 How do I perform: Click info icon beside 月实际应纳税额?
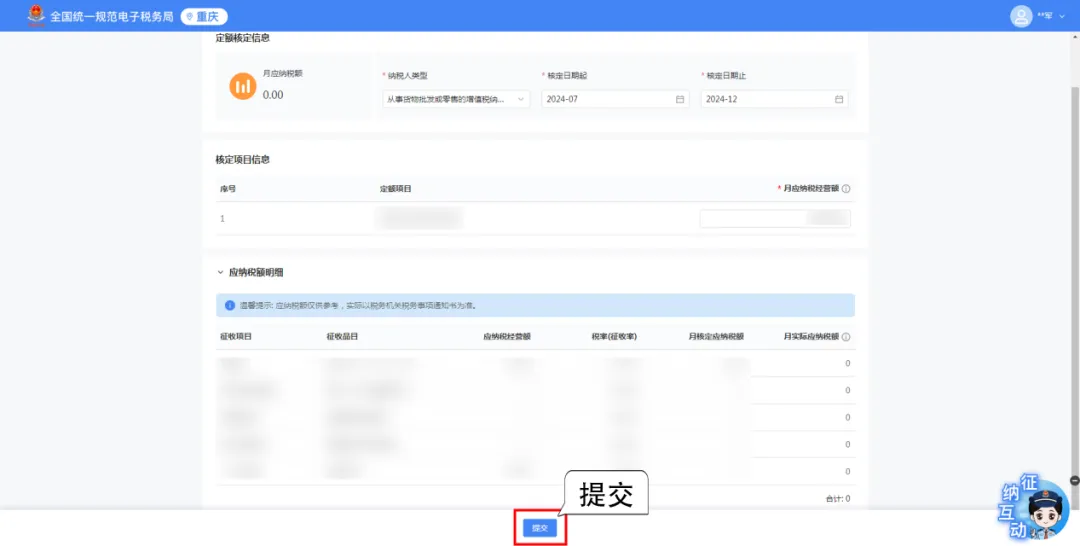[x=846, y=337]
